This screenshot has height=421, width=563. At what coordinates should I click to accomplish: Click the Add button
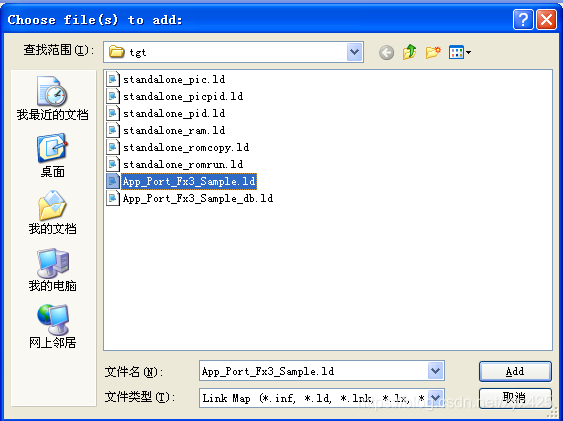(x=515, y=371)
